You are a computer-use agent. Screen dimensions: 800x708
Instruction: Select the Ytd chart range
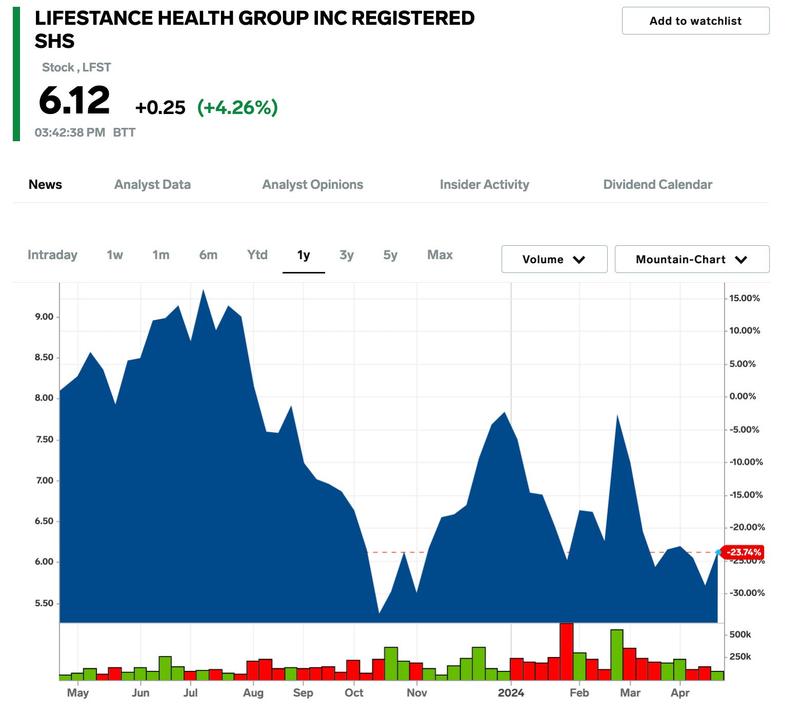tap(257, 255)
